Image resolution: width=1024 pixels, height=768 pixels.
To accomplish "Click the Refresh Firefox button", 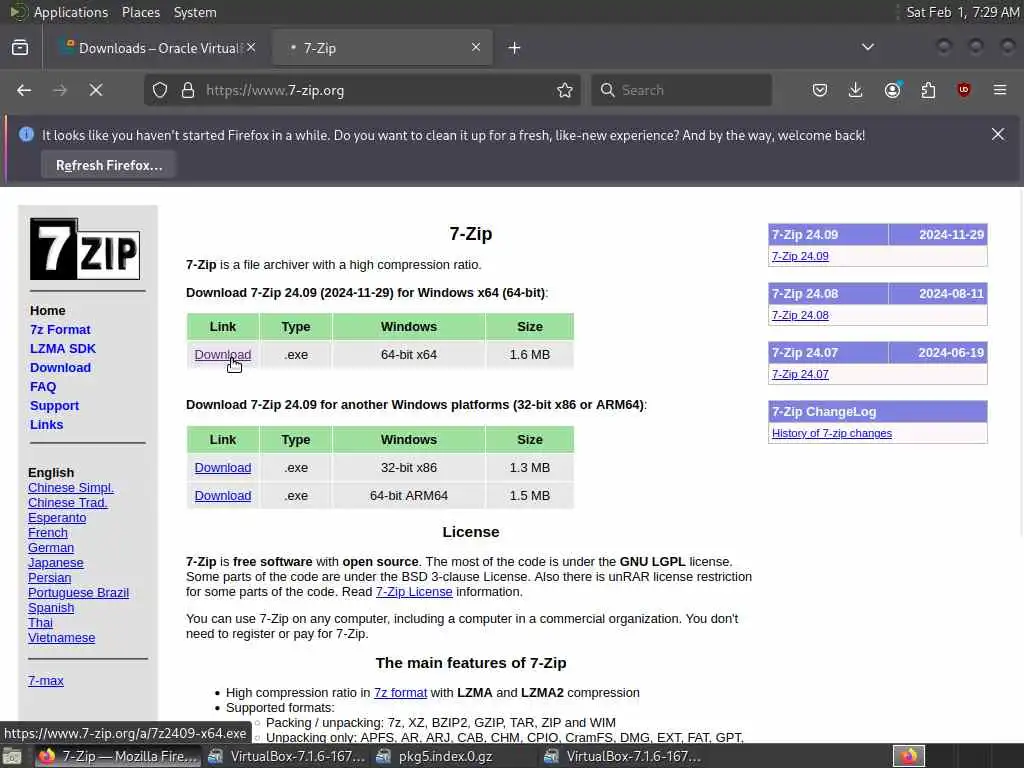I will click(109, 165).
